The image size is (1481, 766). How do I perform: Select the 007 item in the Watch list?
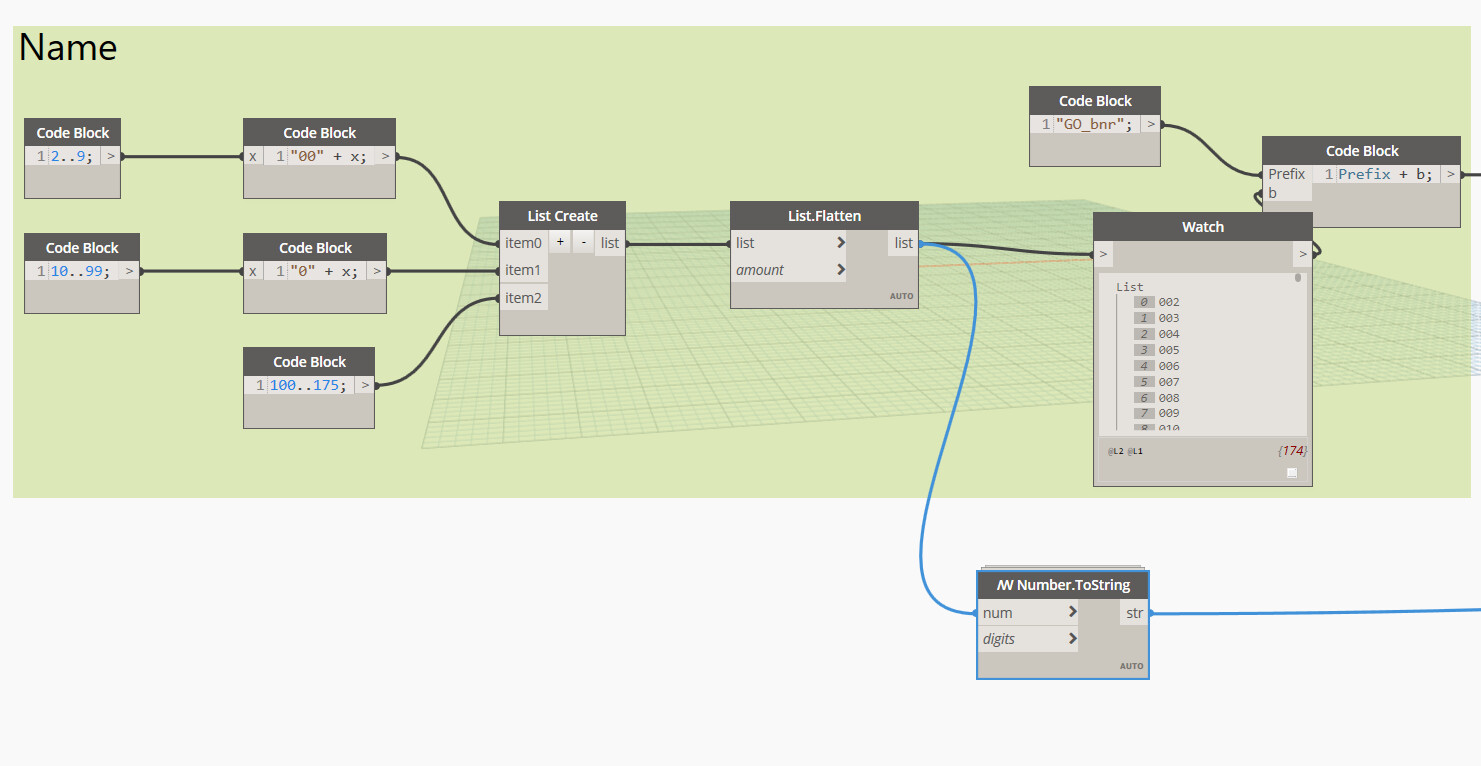[x=1169, y=382]
